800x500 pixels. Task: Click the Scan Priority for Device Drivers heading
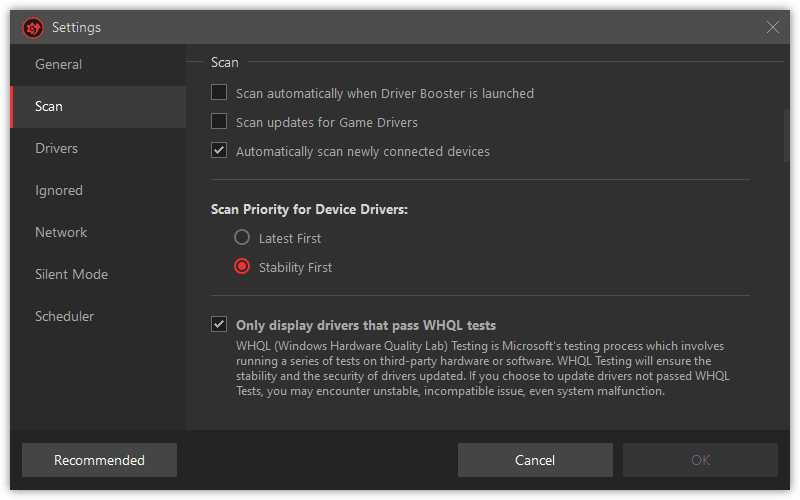pos(309,210)
